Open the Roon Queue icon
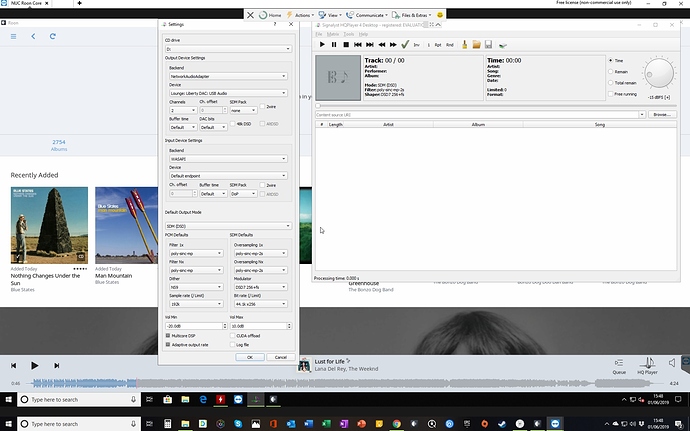The height and width of the screenshot is (431, 690). point(619,366)
